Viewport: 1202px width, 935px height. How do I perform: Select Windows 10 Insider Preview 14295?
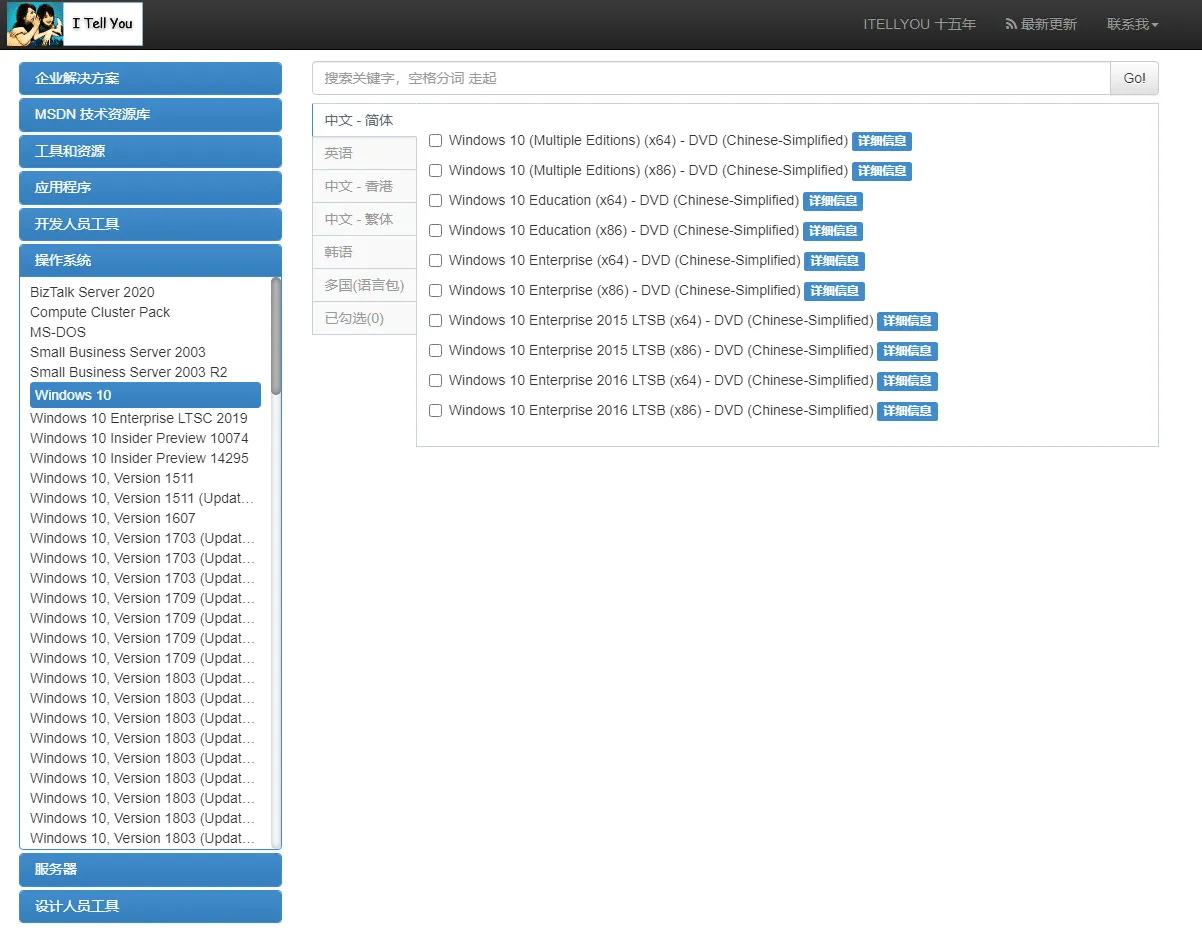click(x=139, y=458)
